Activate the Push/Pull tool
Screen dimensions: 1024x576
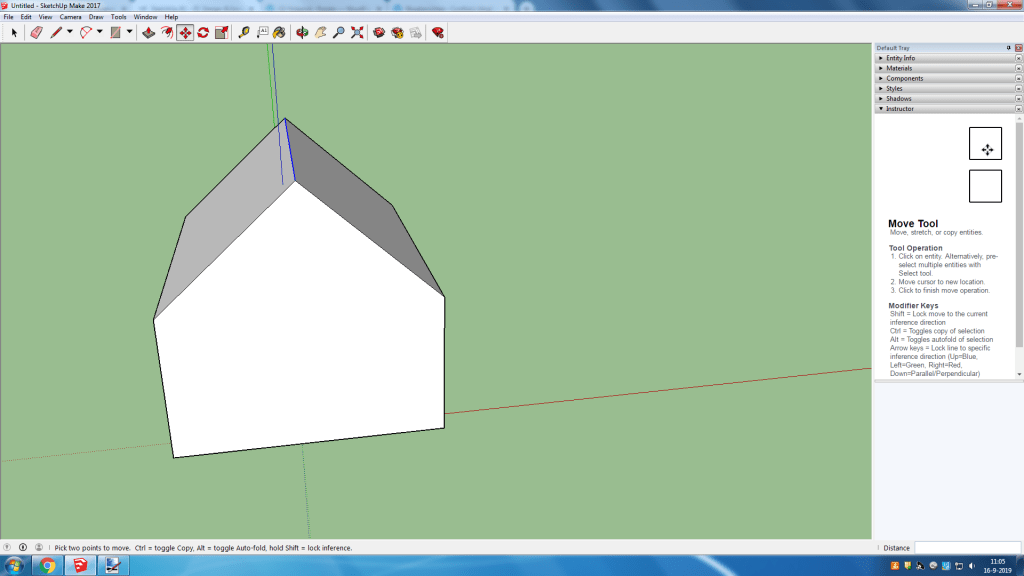pos(148,32)
